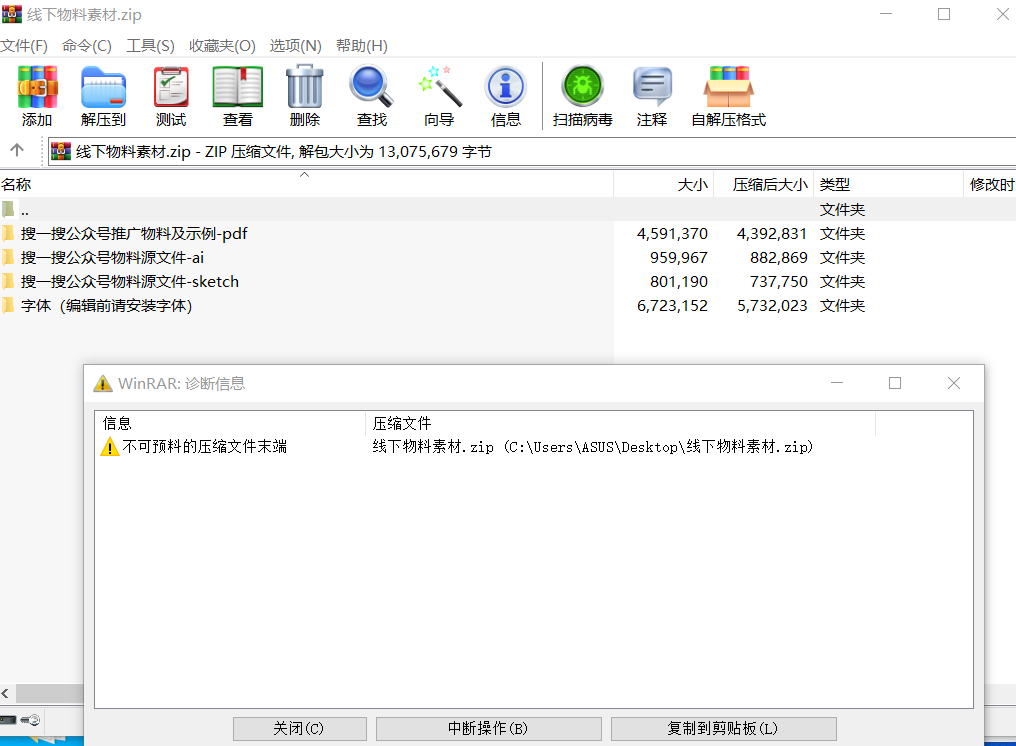Click the 自解压格式 (SFX) toolbar icon
The image size is (1016, 746).
729,86
